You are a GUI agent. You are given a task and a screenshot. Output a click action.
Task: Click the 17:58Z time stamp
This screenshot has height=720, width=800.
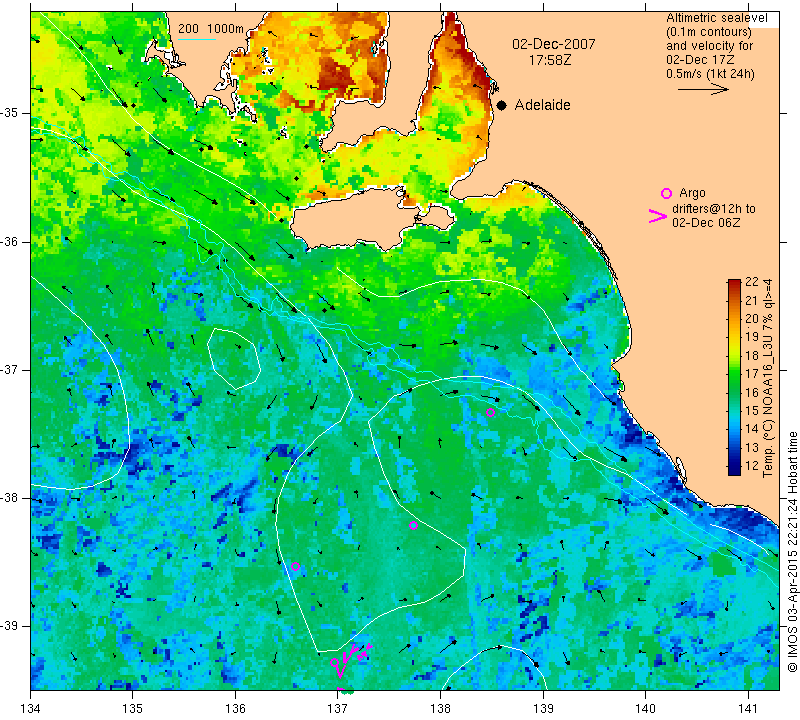550,60
